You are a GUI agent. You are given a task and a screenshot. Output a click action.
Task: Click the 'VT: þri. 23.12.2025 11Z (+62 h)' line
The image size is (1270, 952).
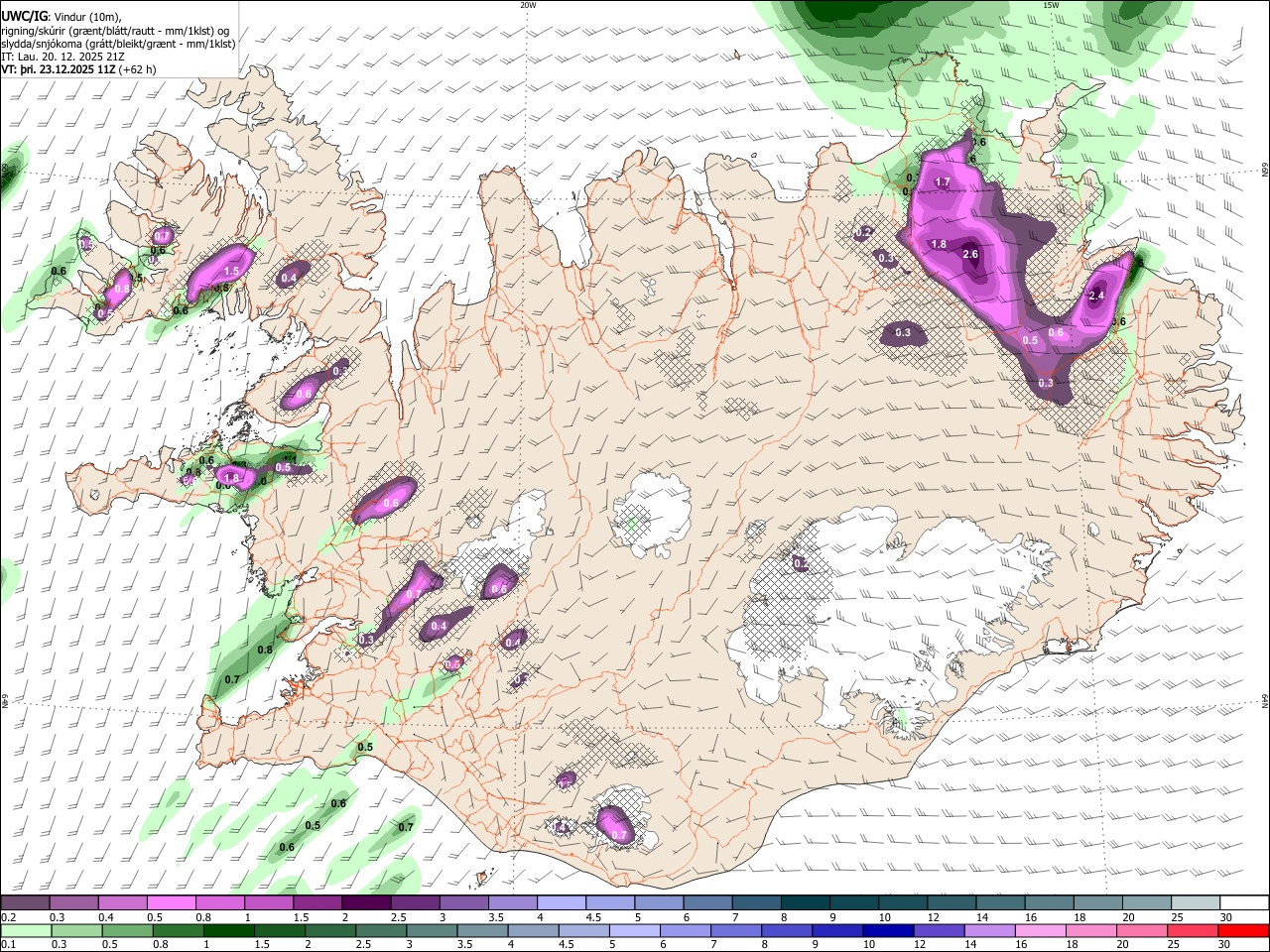(x=77, y=69)
